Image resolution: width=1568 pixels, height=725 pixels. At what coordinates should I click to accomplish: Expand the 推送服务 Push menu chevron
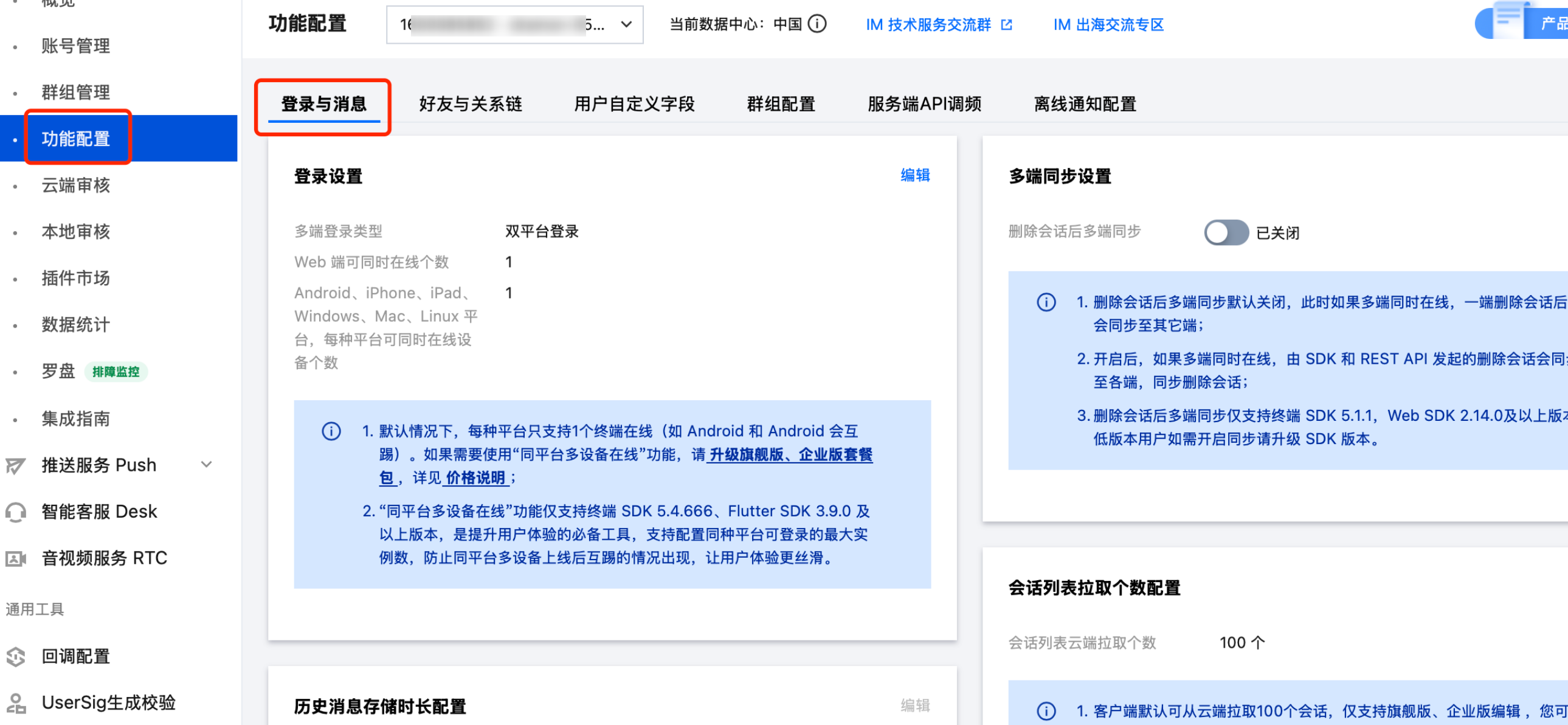tap(206, 465)
